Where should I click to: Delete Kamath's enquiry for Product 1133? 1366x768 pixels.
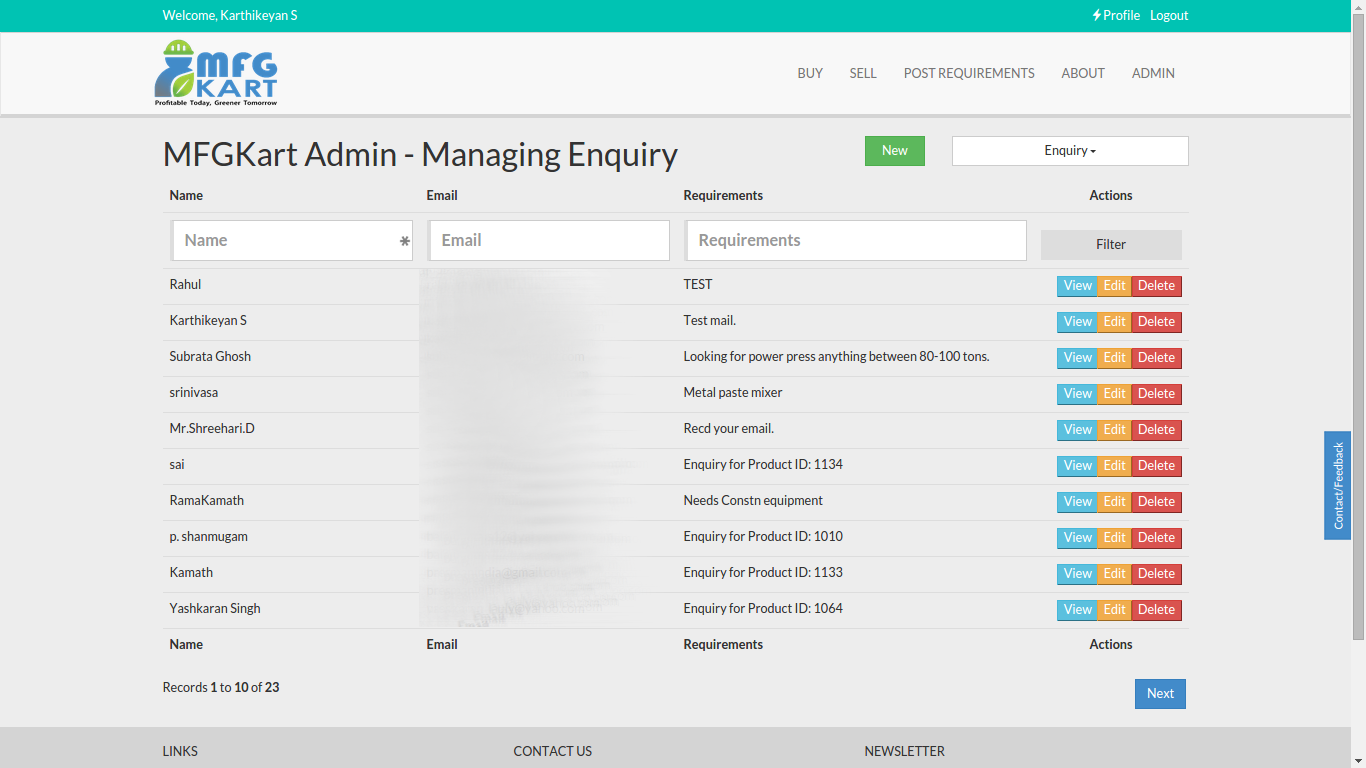[x=1156, y=574]
